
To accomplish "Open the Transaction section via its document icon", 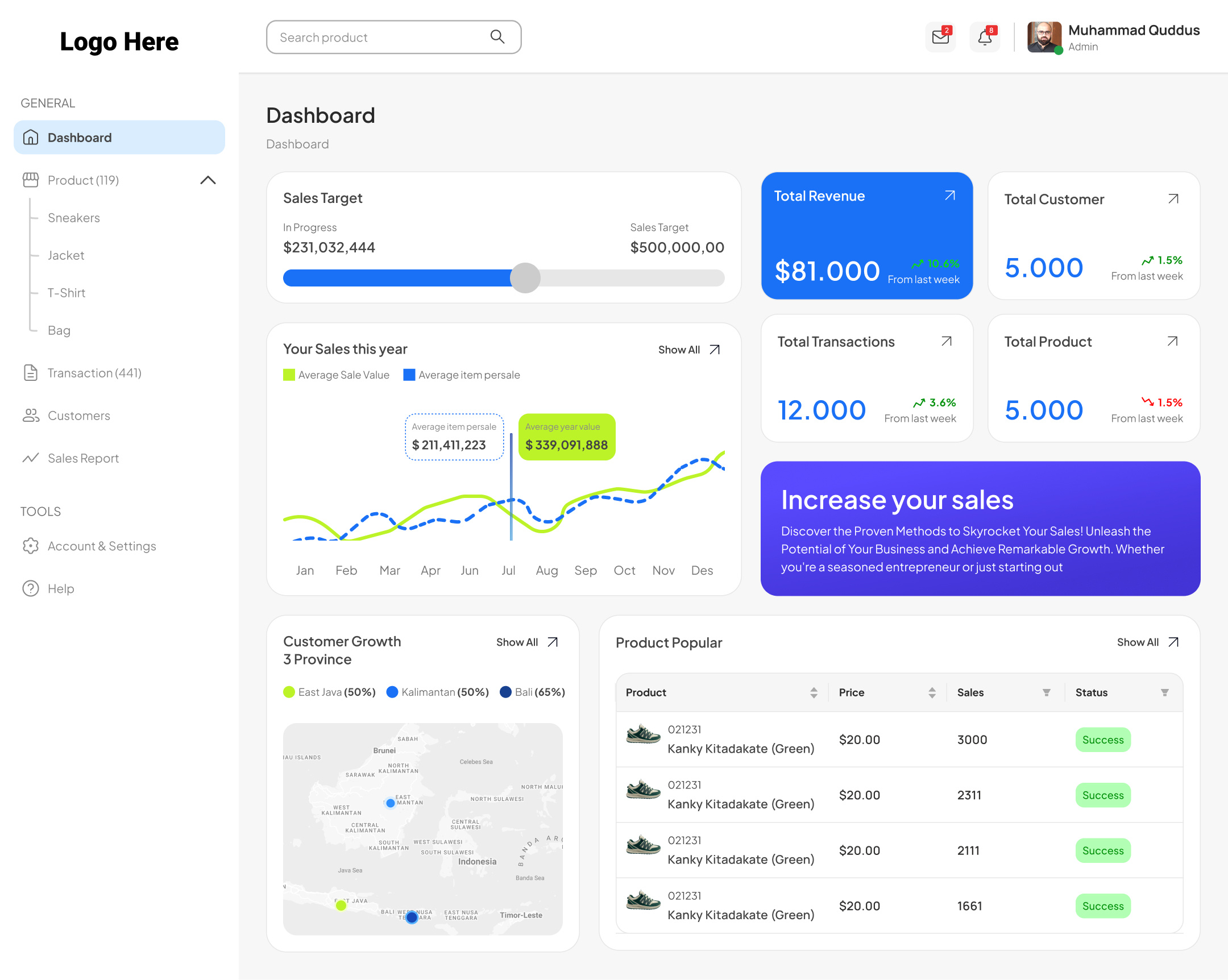I will [30, 372].
